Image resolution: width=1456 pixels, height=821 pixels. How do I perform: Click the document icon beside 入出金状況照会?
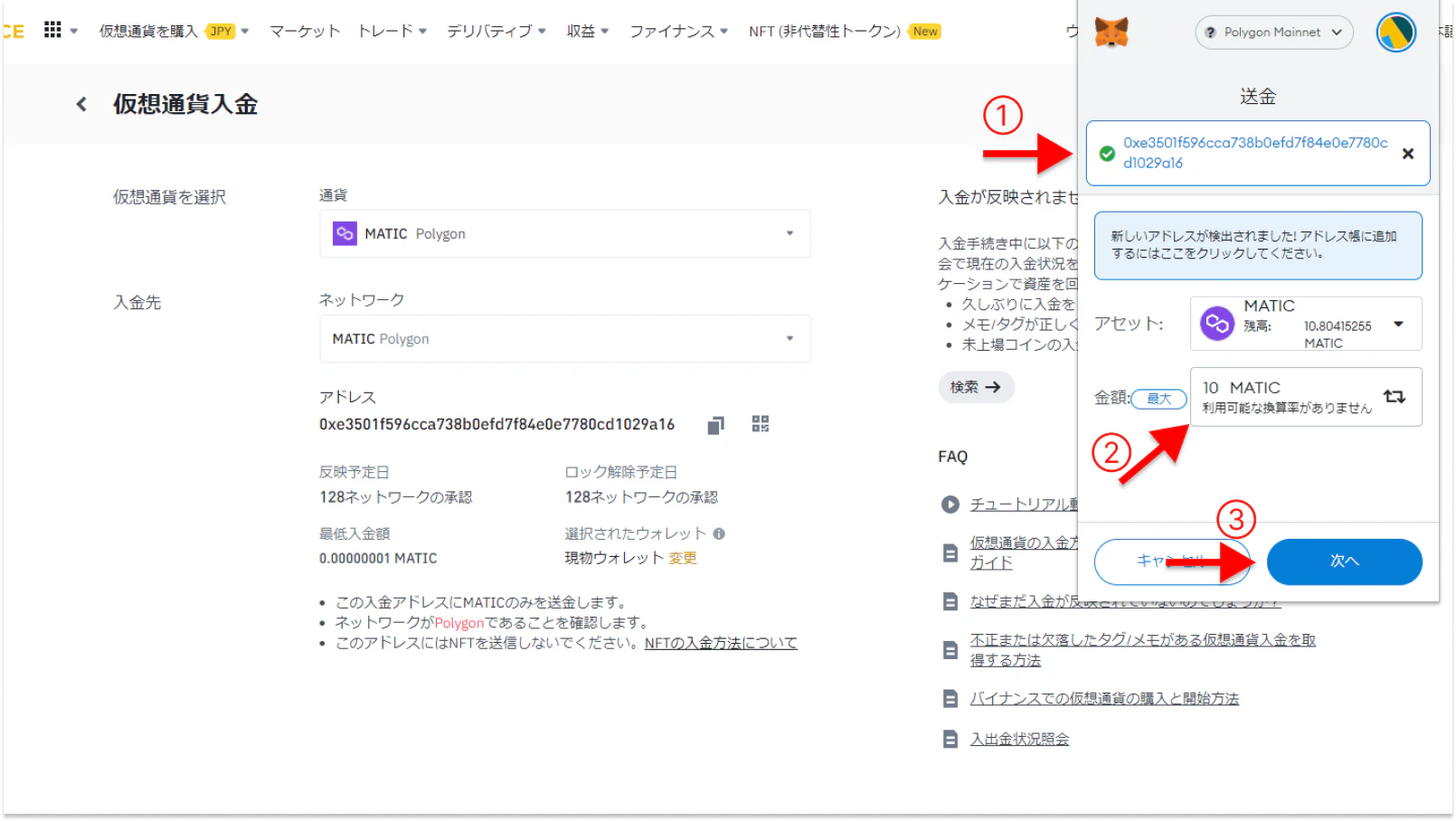950,740
